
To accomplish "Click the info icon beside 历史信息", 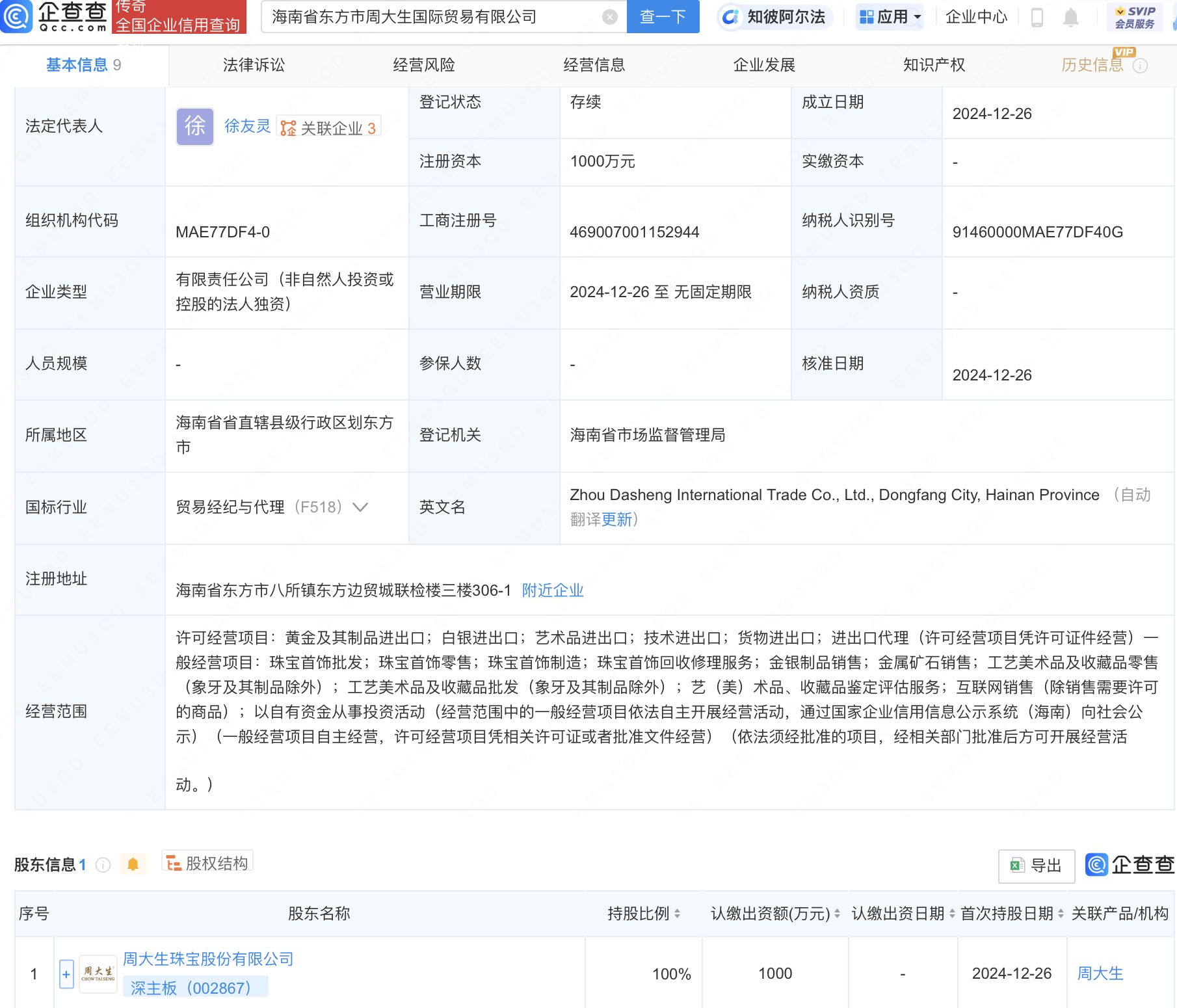I will [1140, 66].
